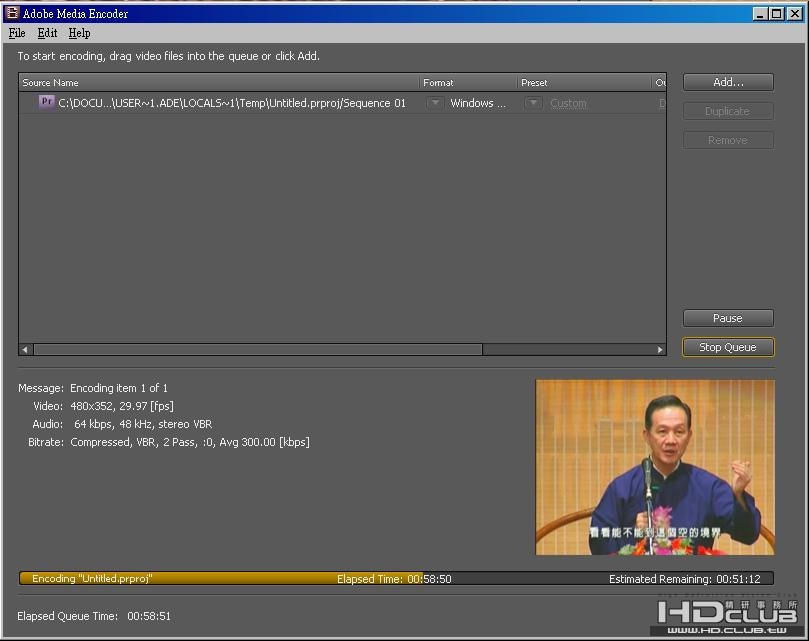The image size is (809, 641).
Task: Click the encoding preview thumbnail
Action: click(x=655, y=467)
